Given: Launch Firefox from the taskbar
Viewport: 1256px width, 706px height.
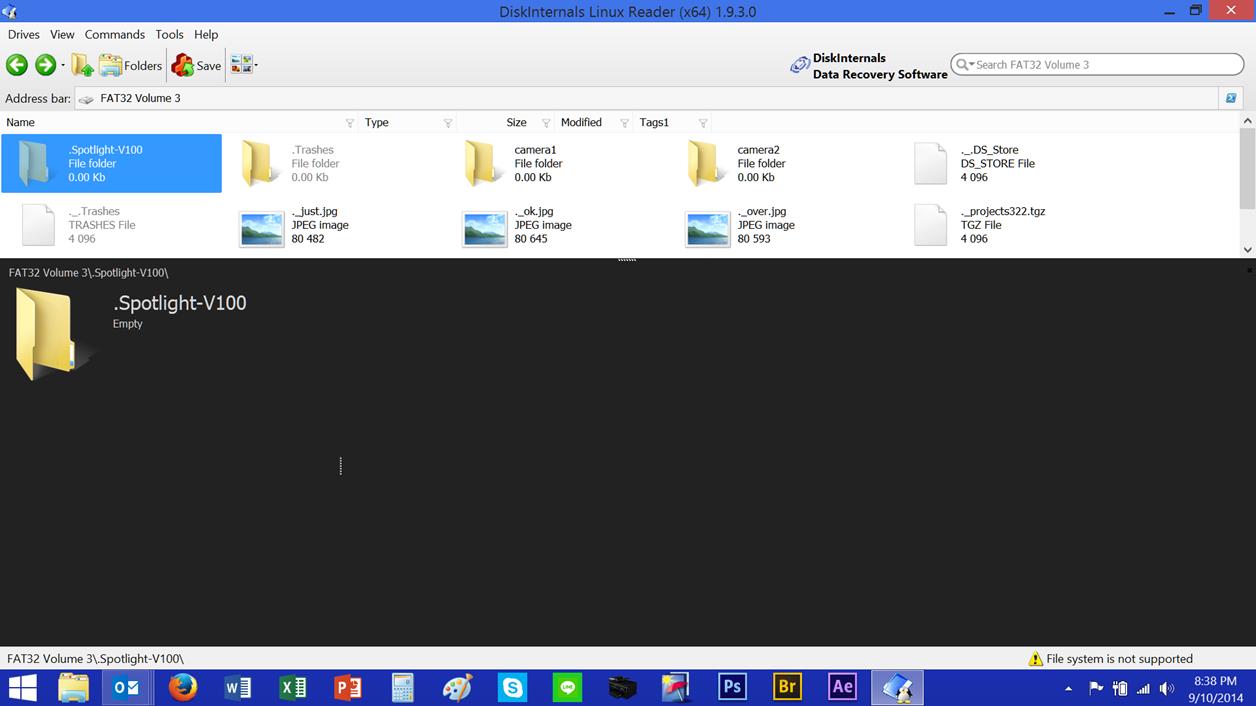Looking at the screenshot, I should tap(182, 687).
